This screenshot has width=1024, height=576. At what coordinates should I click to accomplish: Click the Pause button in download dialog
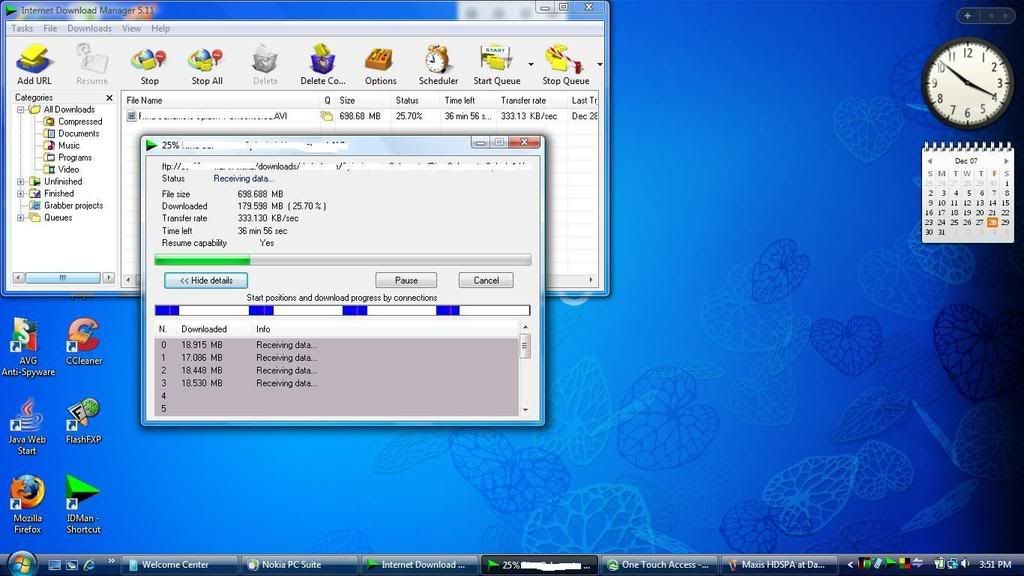point(406,281)
